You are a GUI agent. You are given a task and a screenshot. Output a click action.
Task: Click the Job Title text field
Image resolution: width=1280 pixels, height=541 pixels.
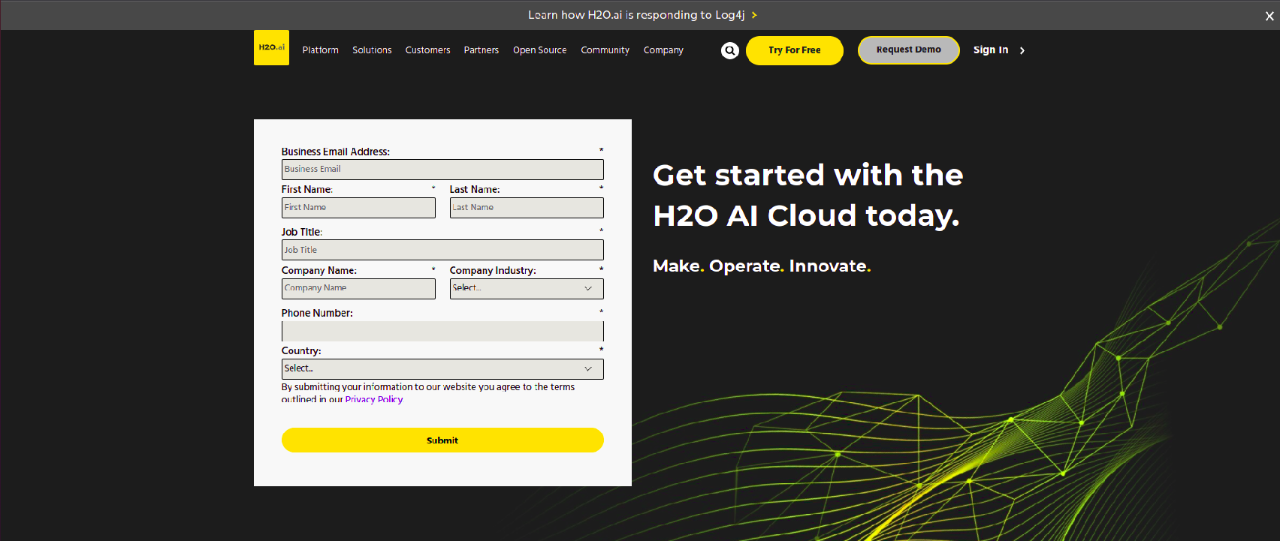(442, 250)
